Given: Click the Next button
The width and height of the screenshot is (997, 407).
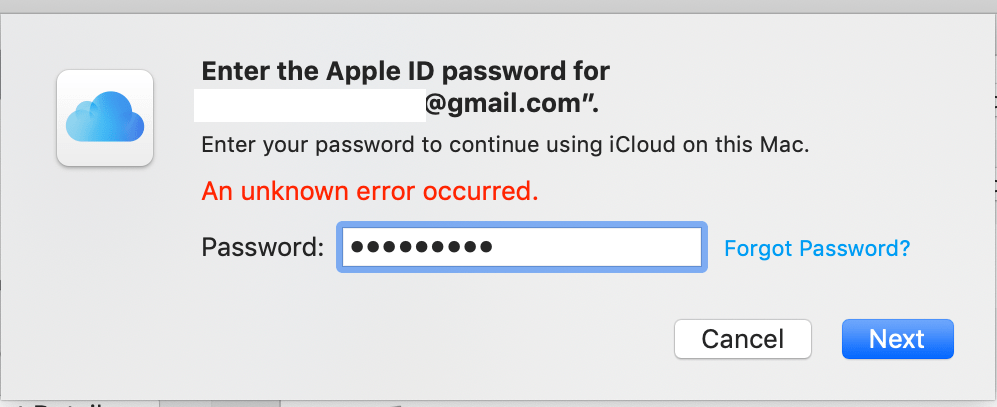Looking at the screenshot, I should click(897, 339).
